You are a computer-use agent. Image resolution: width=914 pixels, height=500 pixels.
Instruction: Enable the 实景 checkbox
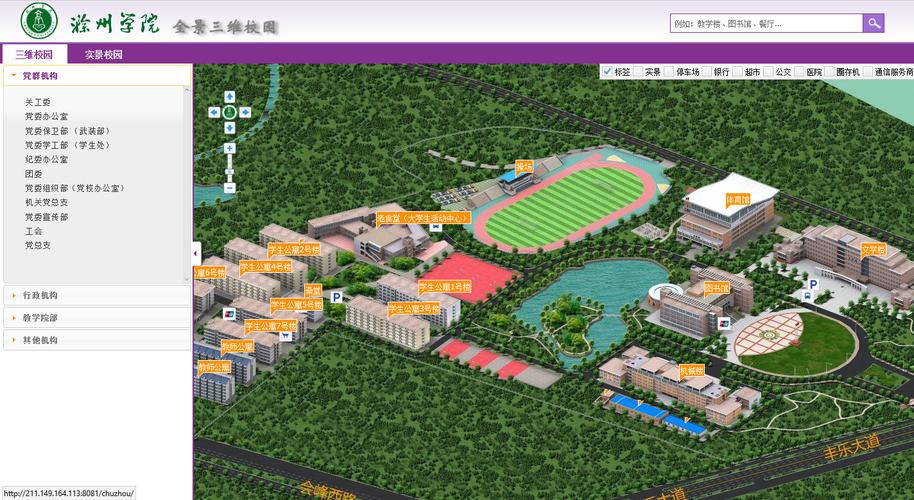click(638, 72)
